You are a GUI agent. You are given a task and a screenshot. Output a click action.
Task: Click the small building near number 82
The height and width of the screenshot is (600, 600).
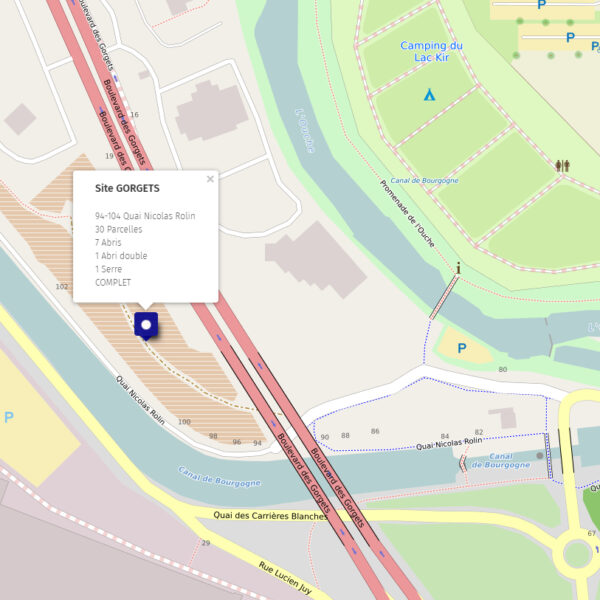click(x=504, y=417)
